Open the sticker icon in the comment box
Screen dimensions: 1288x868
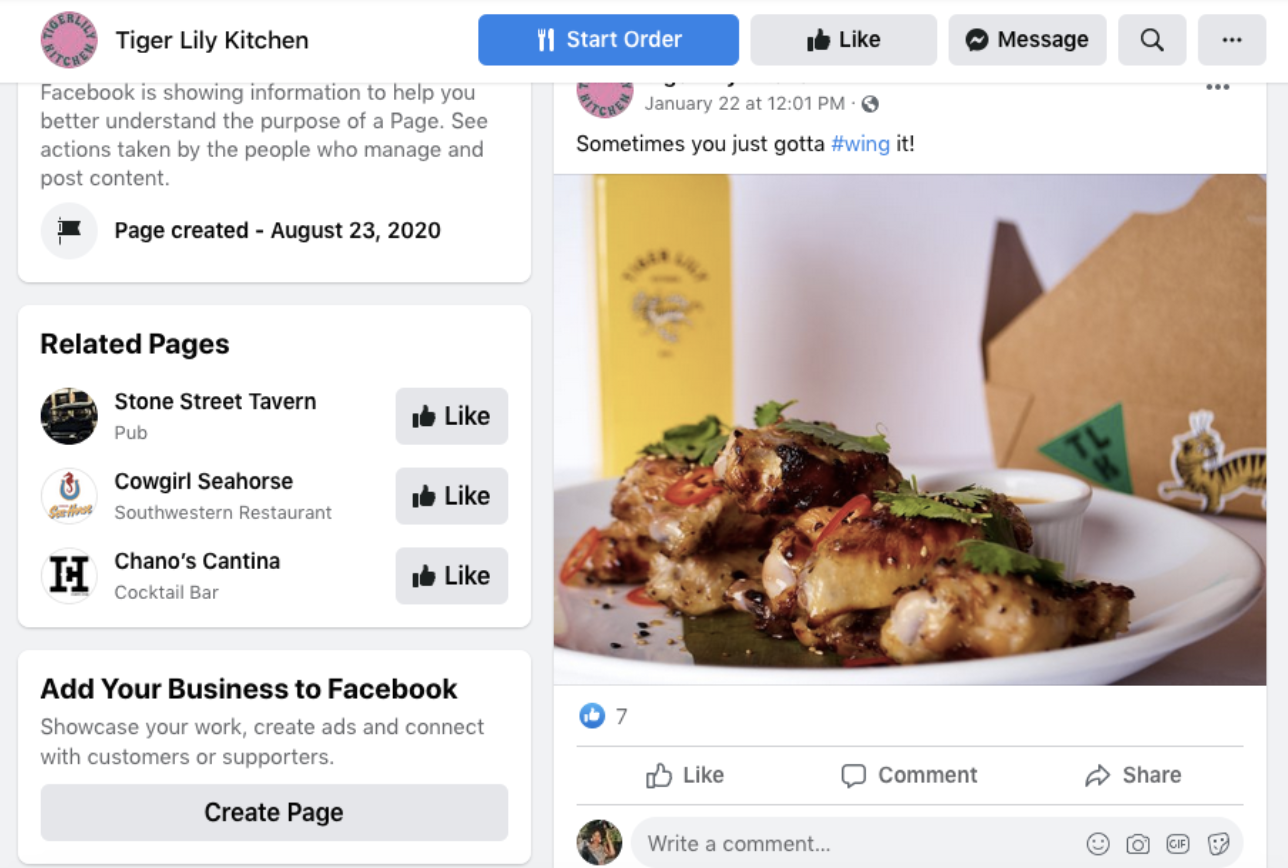[x=1218, y=843]
